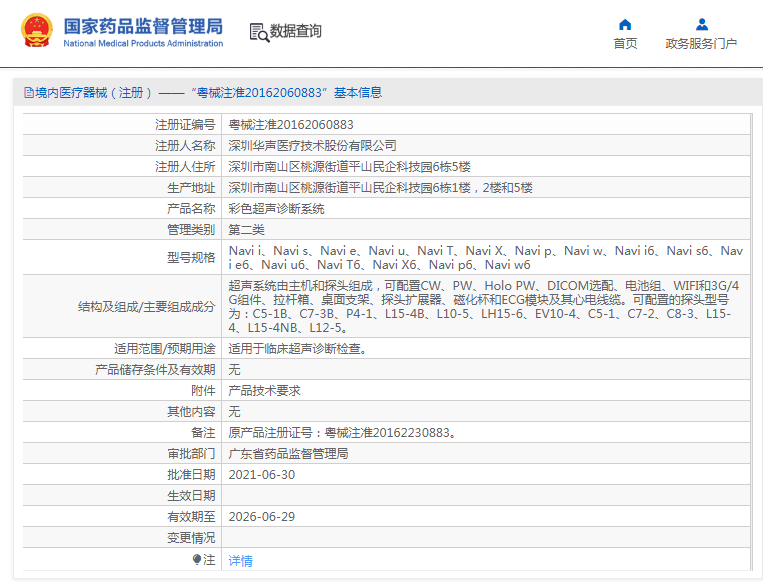Click registrant address ending 6栋5楼
The width and height of the screenshot is (763, 582).
coord(349,167)
